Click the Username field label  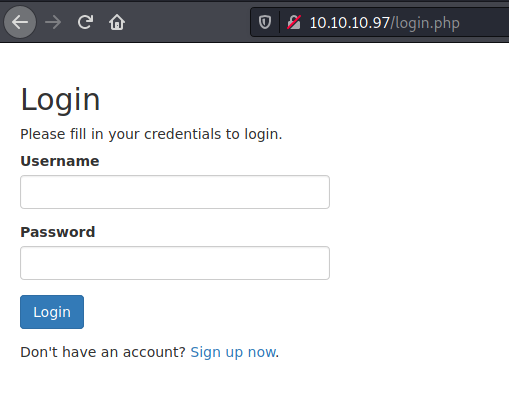tap(60, 161)
